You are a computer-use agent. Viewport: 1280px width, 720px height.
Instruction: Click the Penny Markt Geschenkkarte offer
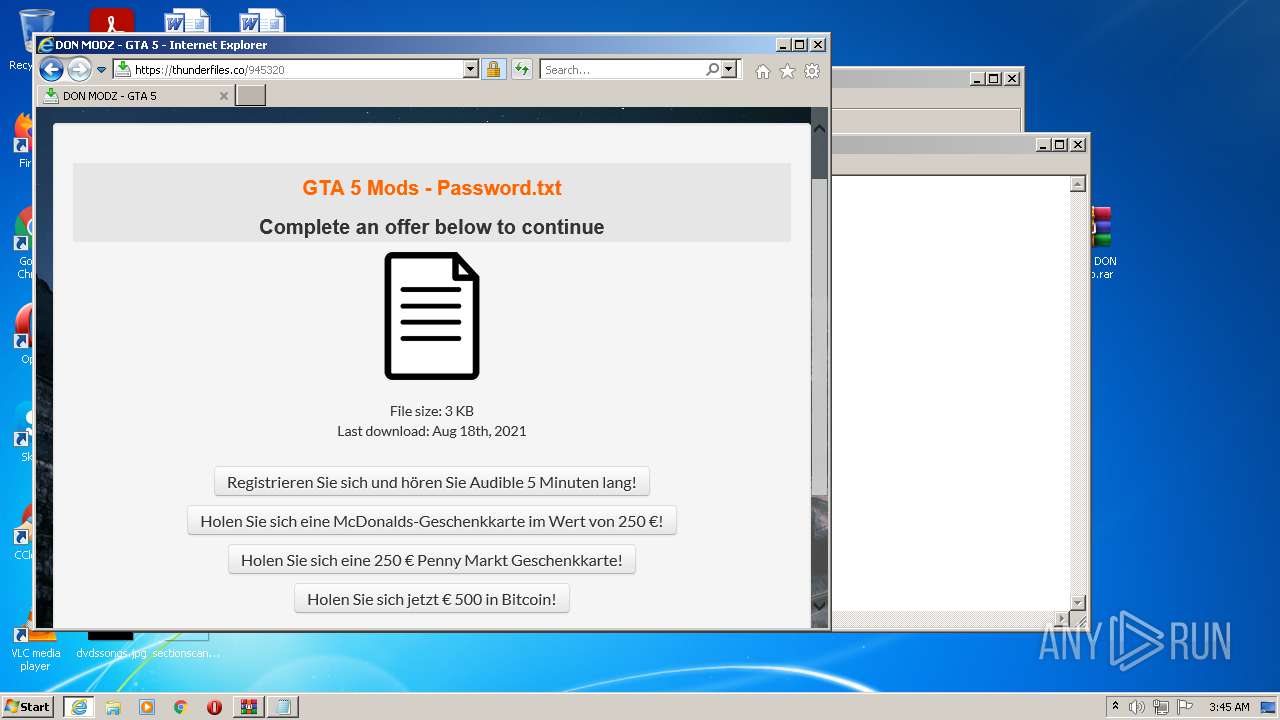(432, 560)
